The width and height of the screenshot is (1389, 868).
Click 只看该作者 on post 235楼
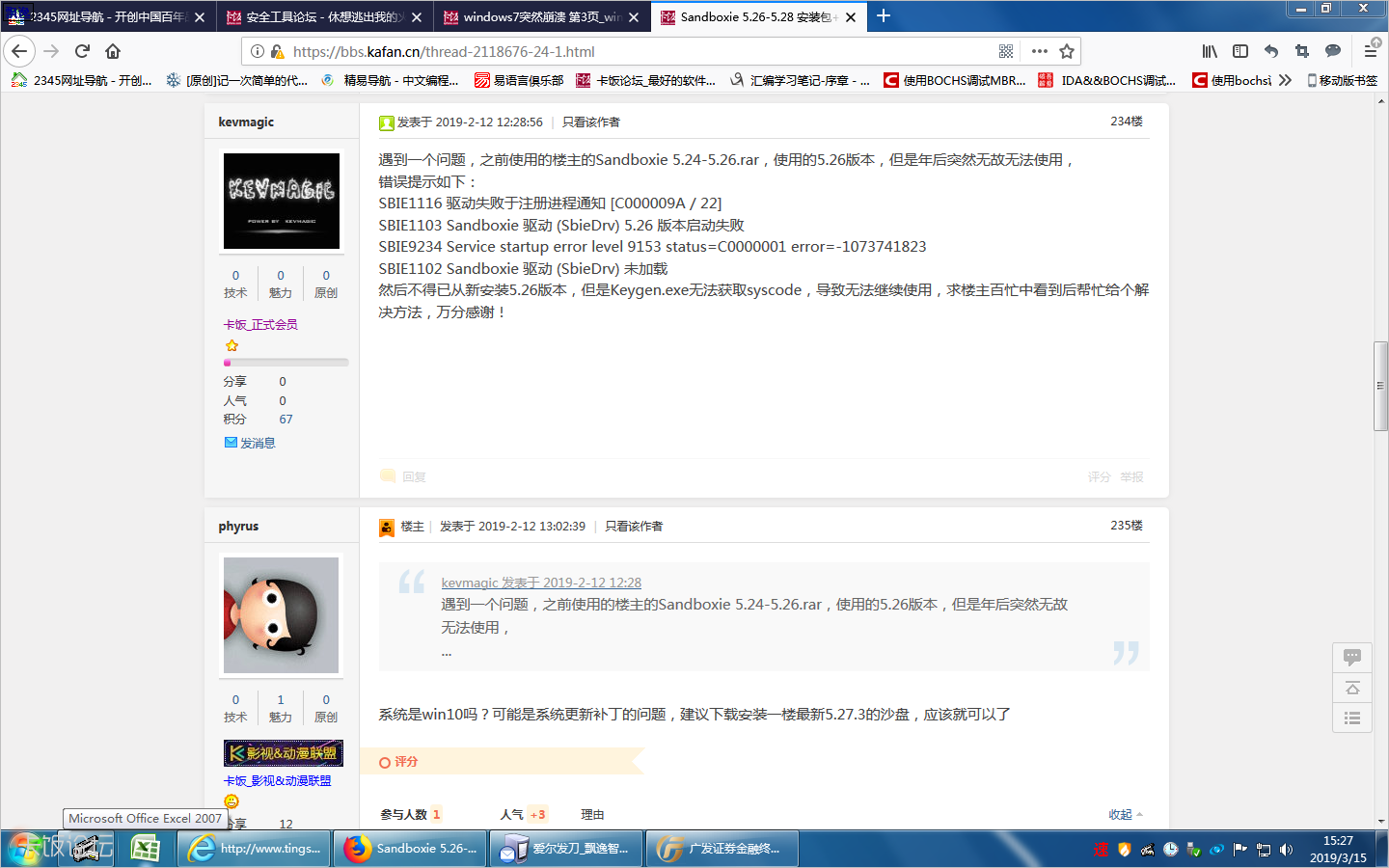634,526
